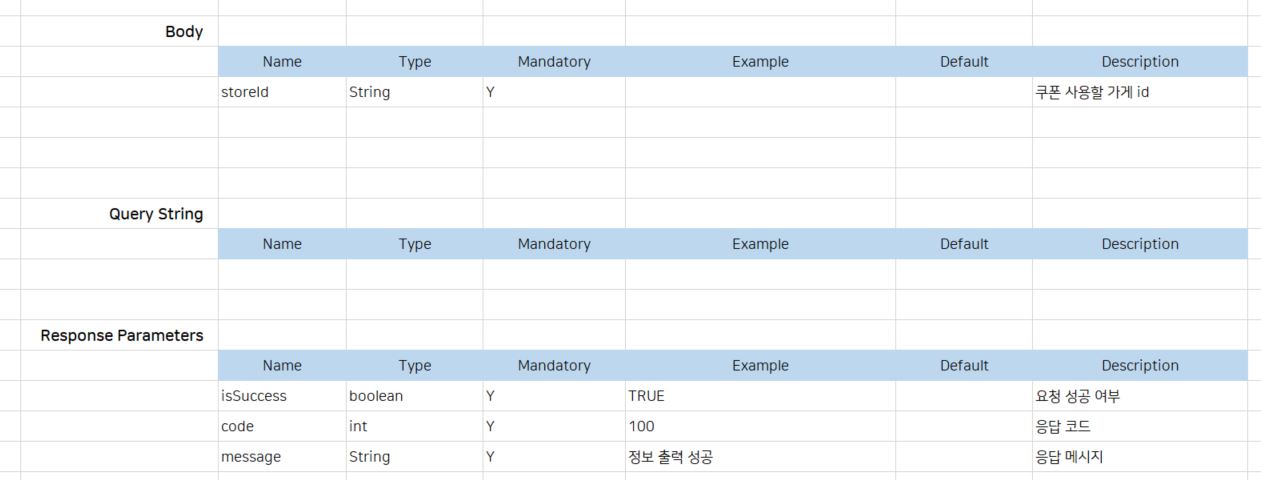Select the 응답 메시지 description cell
This screenshot has width=1261, height=480.
[x=1140, y=457]
